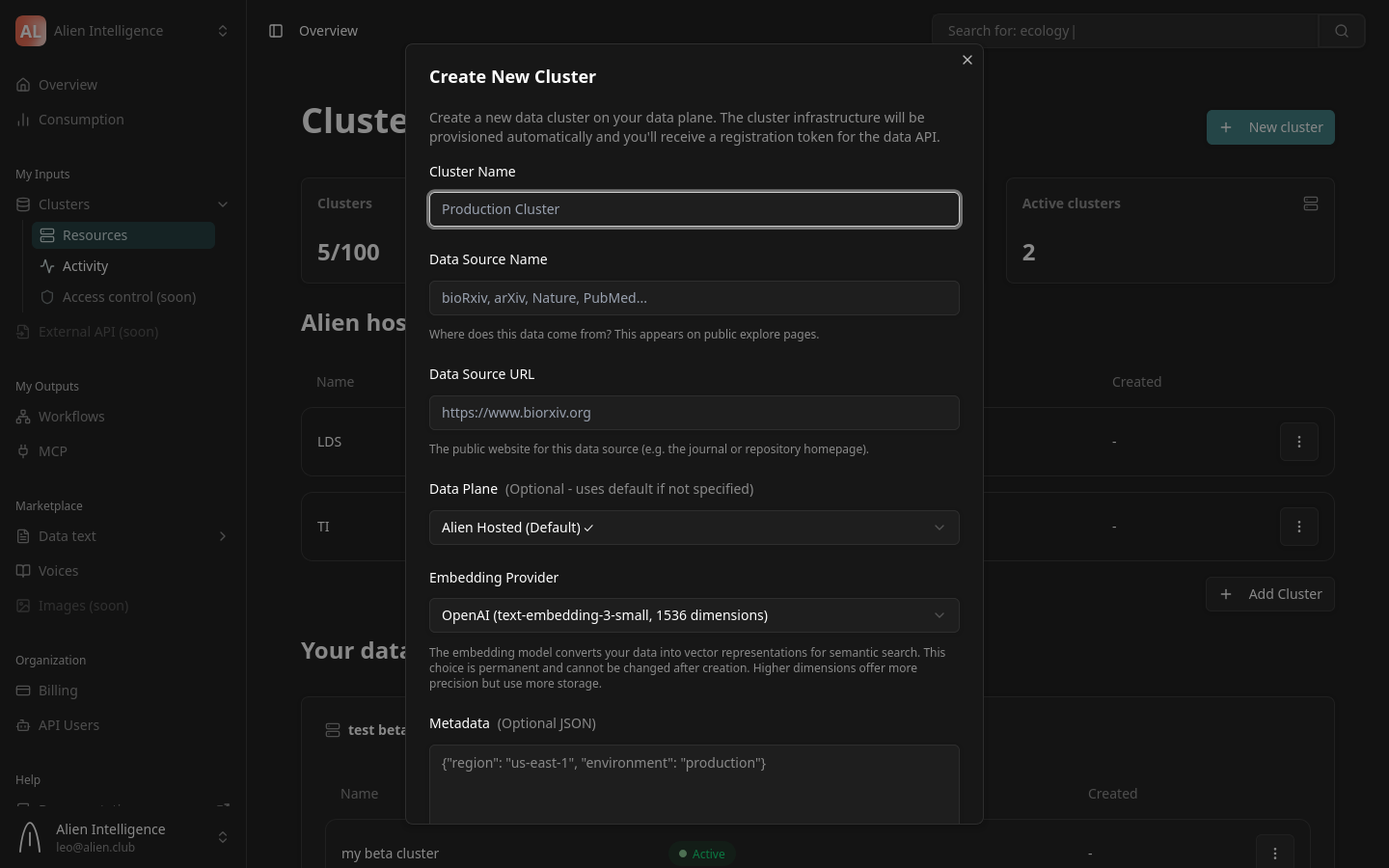1389x868 pixels.
Task: Collapse the Clusters section in sidebar
Action: (223, 204)
